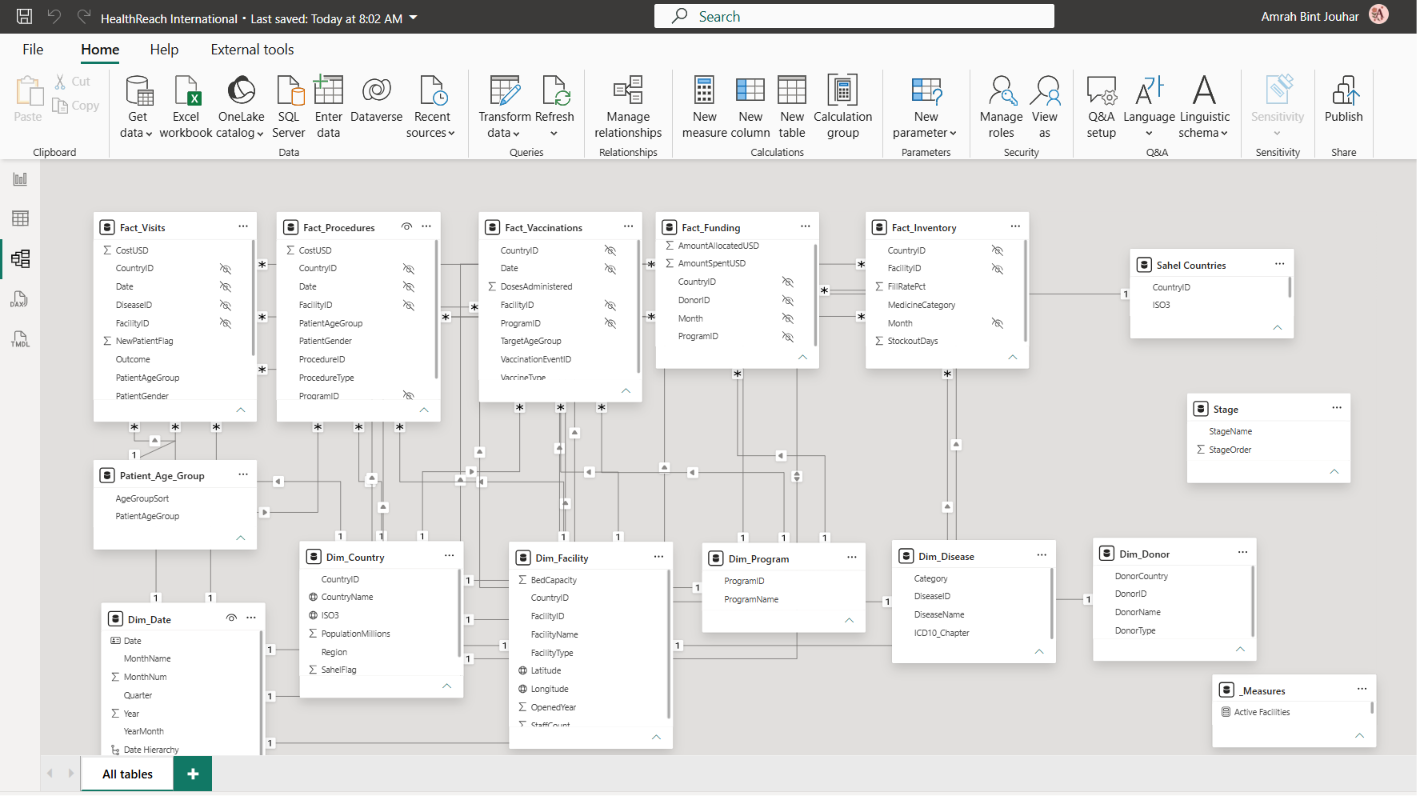The height and width of the screenshot is (796, 1417).
Task: Select the Date Hierarchy in Dim_Date
Action: [x=152, y=750]
